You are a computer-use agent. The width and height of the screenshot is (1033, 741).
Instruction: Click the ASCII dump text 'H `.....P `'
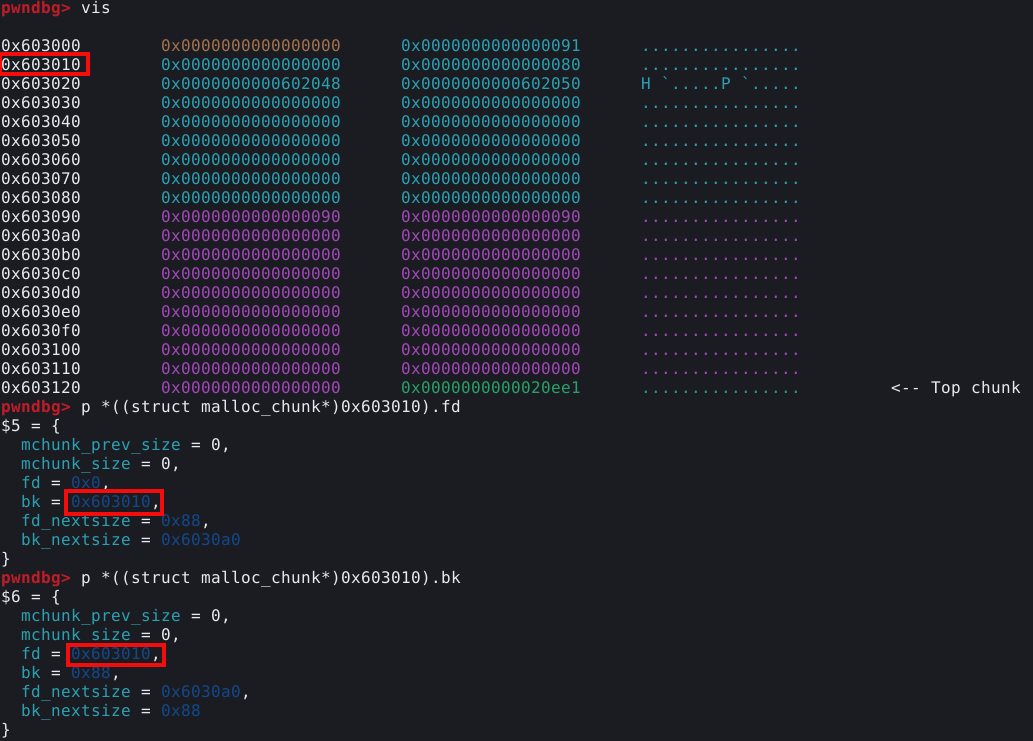point(719,84)
